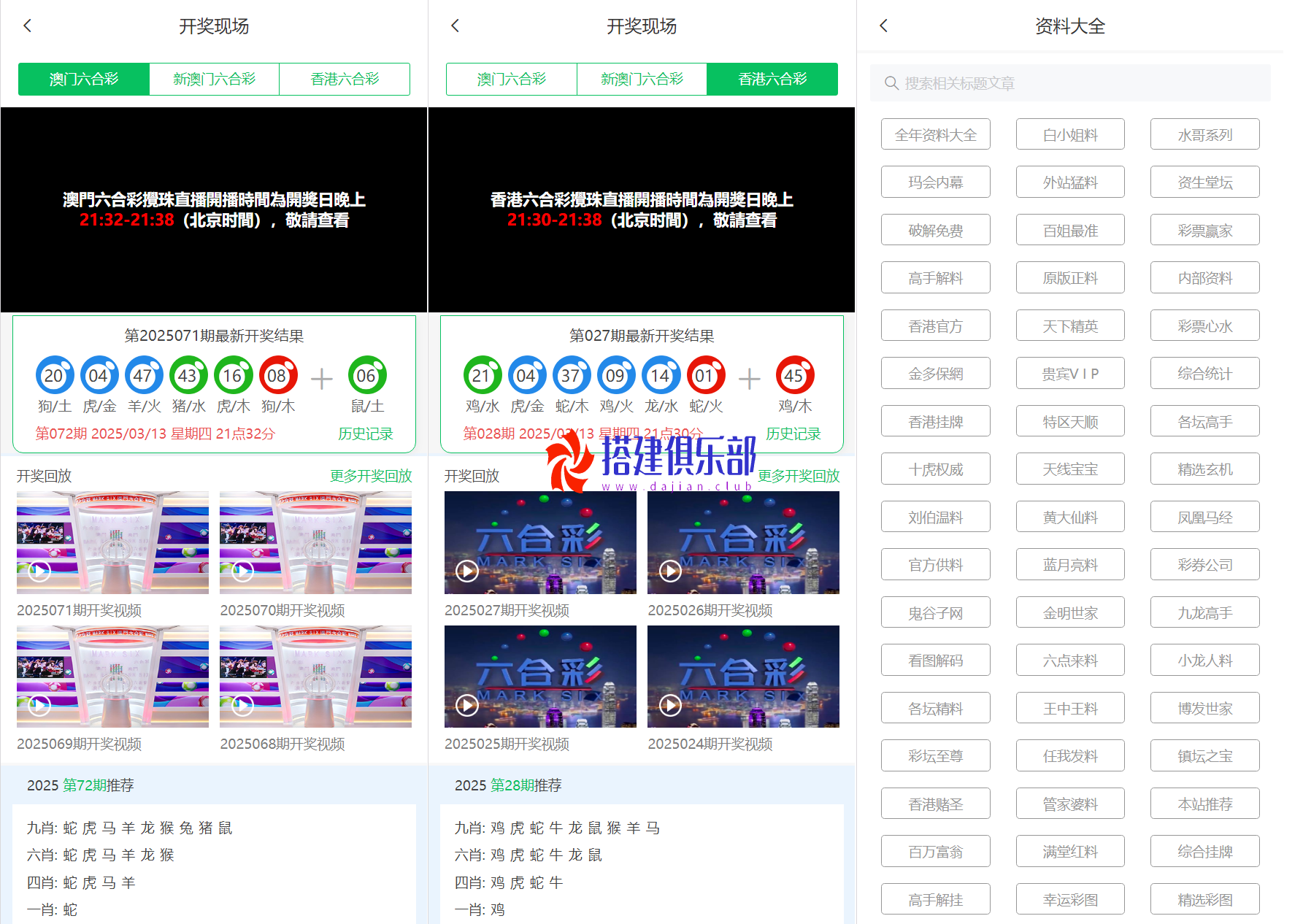This screenshot has height=924, width=1303.
Task: Select 澳门六合彩 tab in the left panel
Action: (84, 79)
